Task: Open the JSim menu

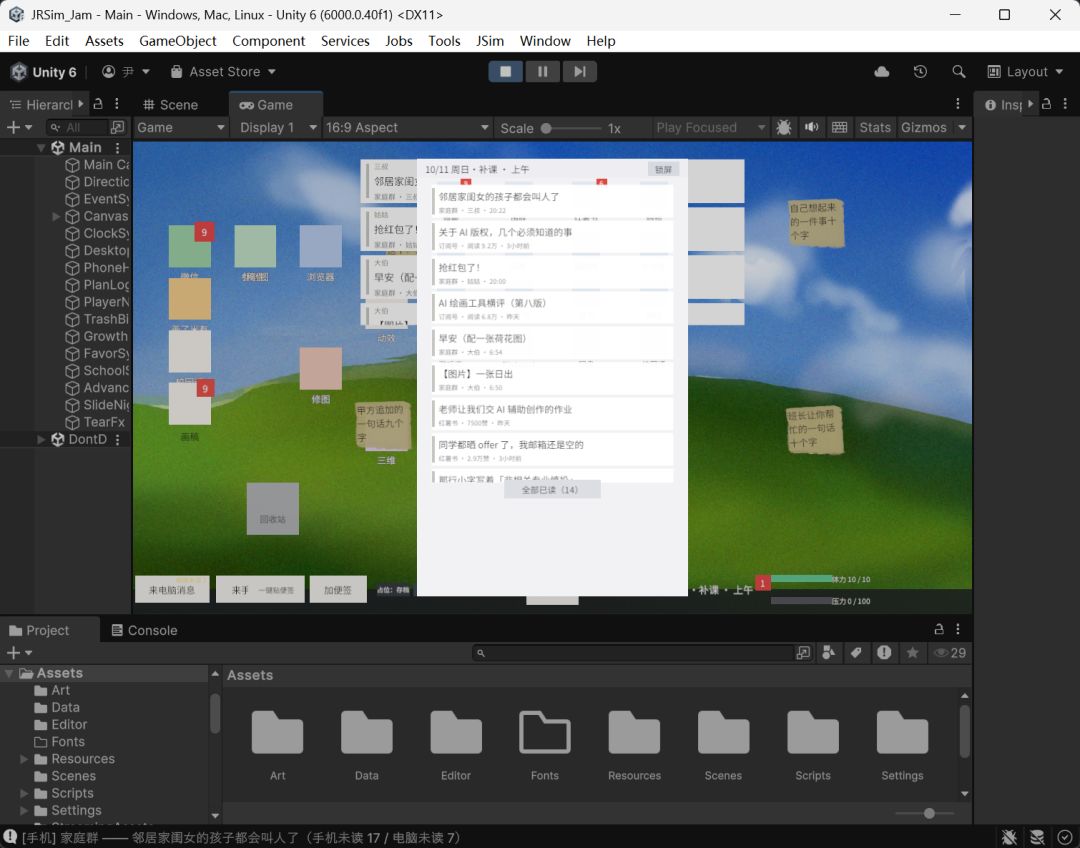Action: (x=490, y=41)
